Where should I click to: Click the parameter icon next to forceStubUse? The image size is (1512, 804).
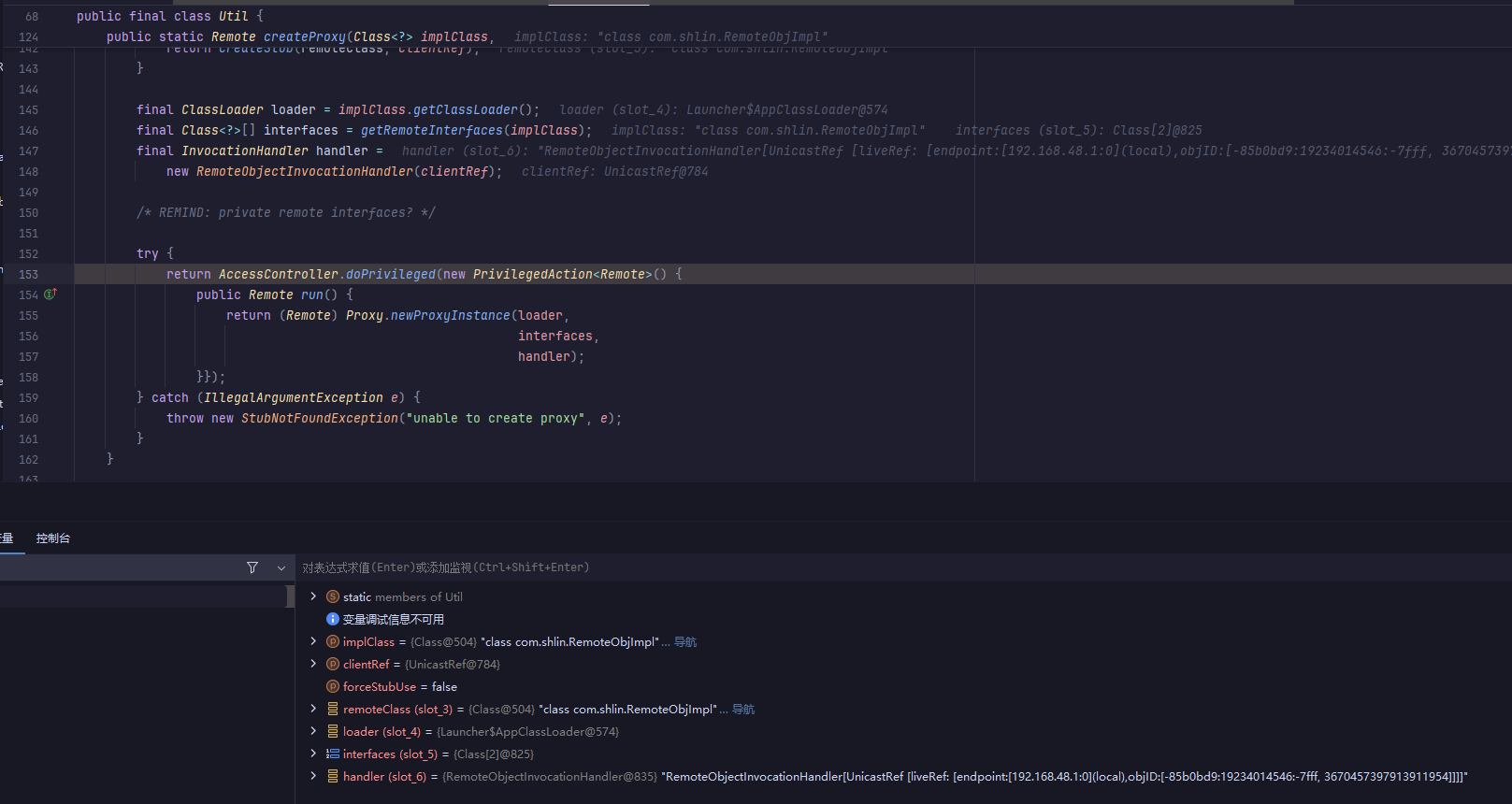(x=333, y=686)
